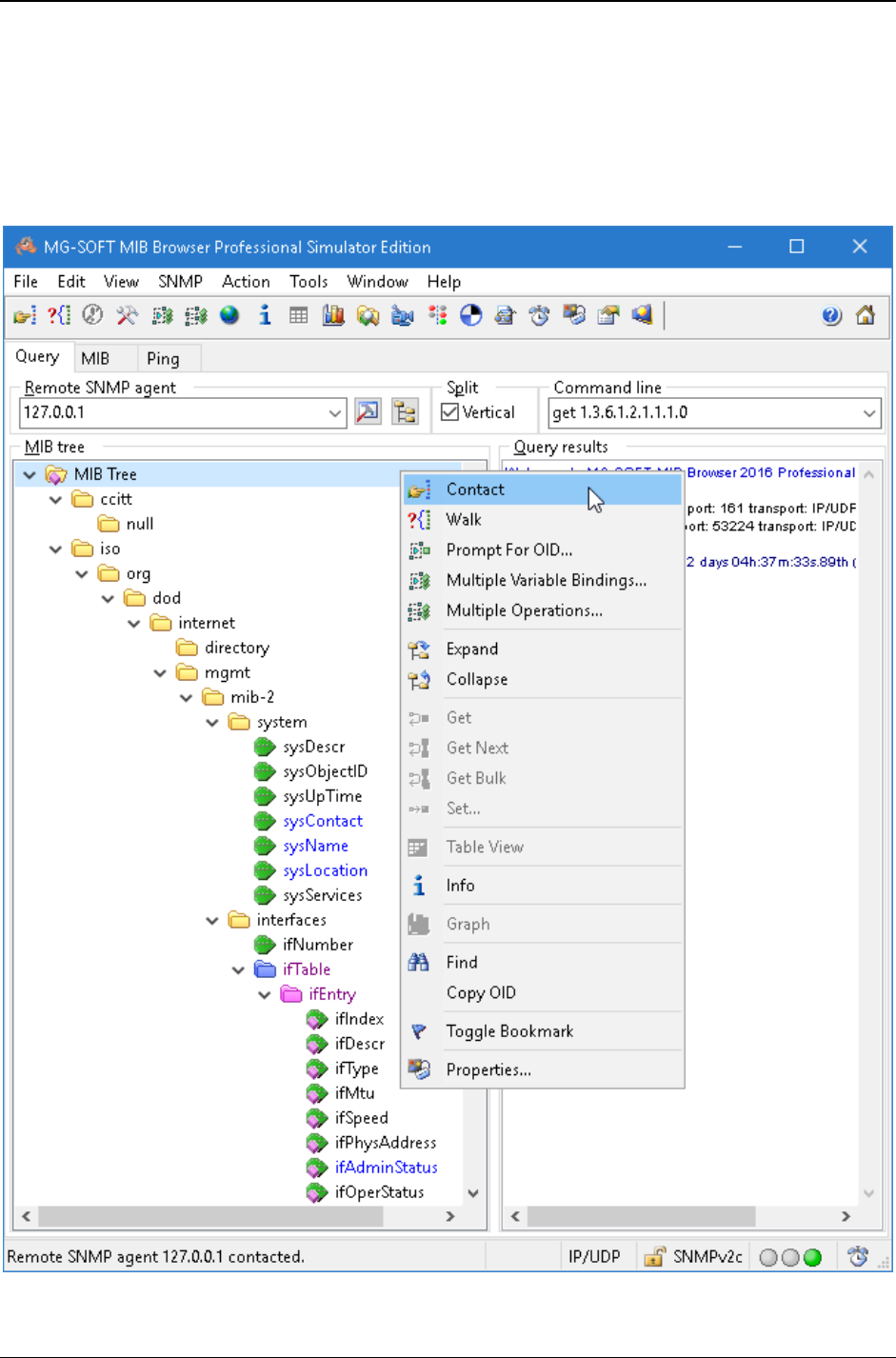Select ifAdminStatus in the MIB tree
896x1358 pixels.
pos(386,1168)
